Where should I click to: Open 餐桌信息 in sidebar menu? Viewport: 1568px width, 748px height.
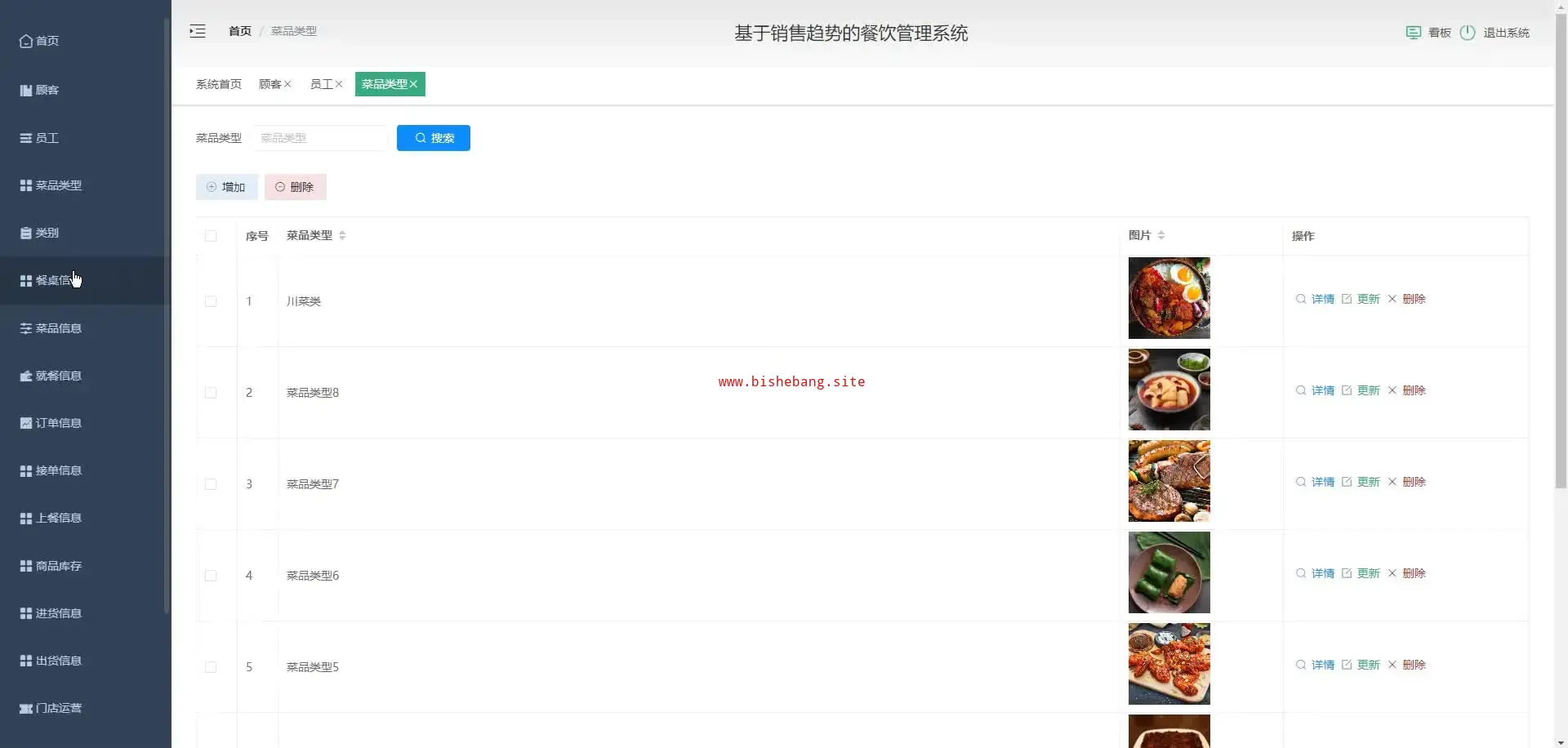pyautogui.click(x=85, y=280)
